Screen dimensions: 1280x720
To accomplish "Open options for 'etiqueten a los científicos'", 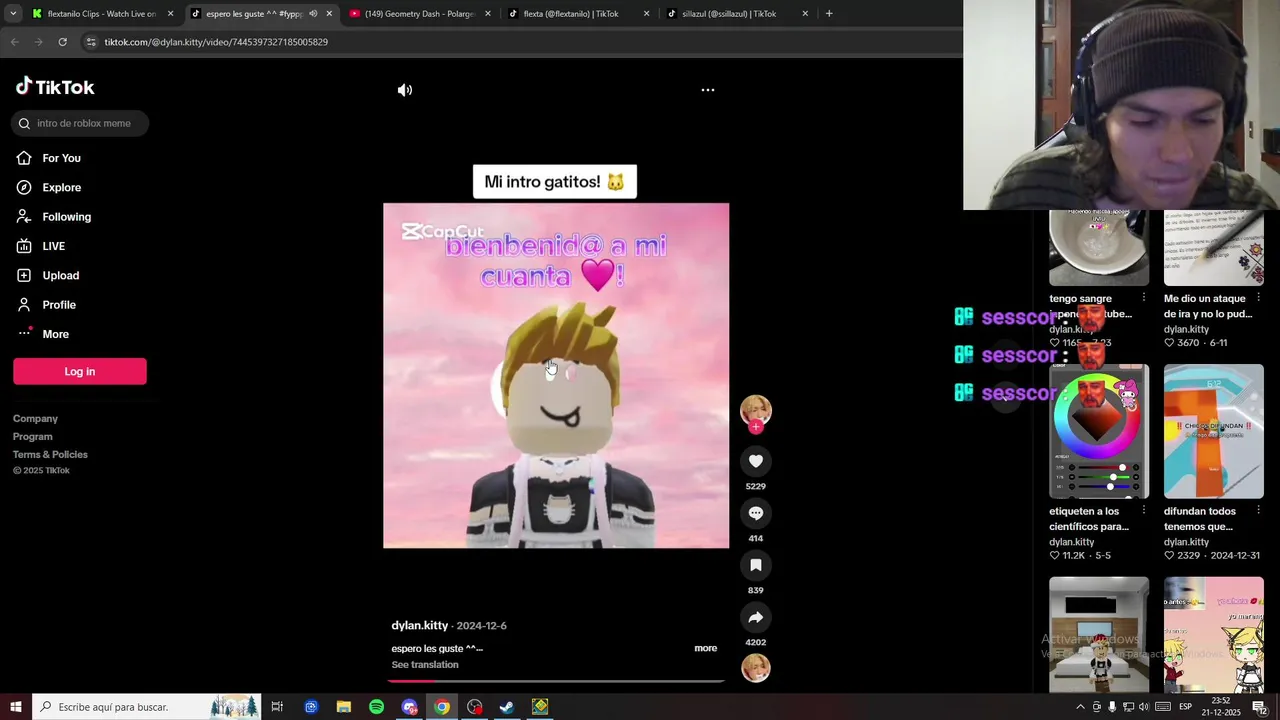I will [1144, 511].
